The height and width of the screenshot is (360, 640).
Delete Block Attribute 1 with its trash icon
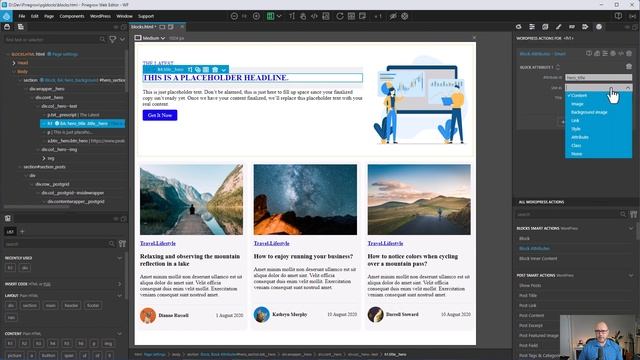coord(629,67)
